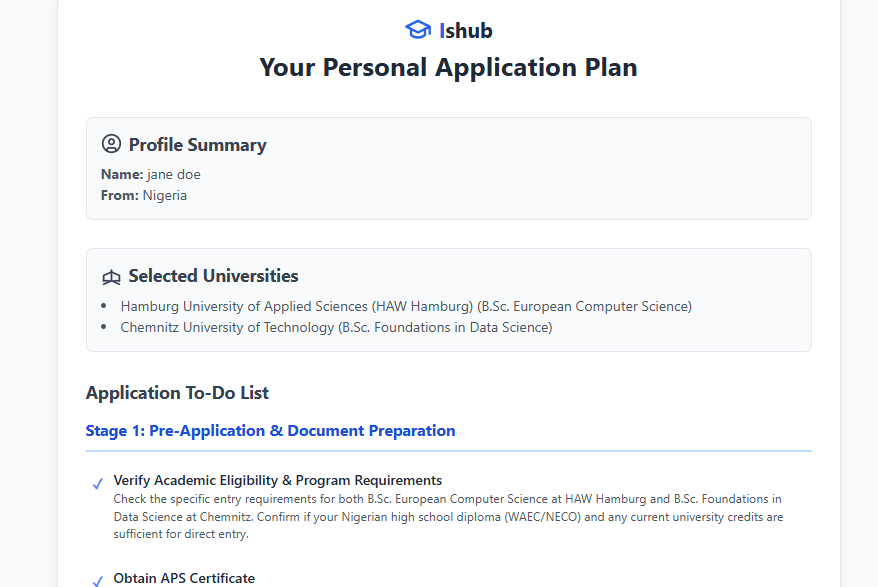Click the Verify Academic Eligibility task title

tap(277, 480)
